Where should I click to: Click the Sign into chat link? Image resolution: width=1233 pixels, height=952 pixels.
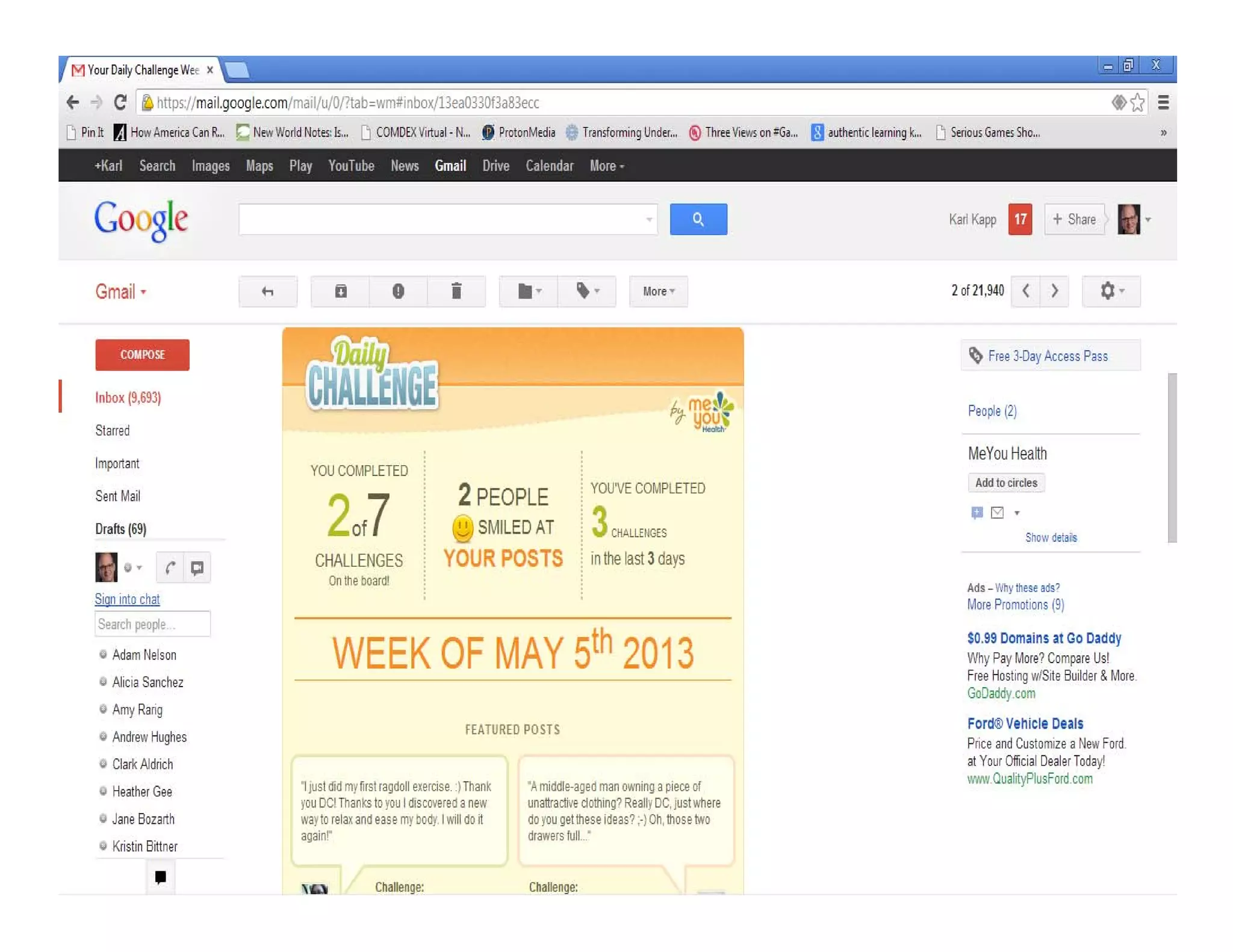pyautogui.click(x=127, y=599)
